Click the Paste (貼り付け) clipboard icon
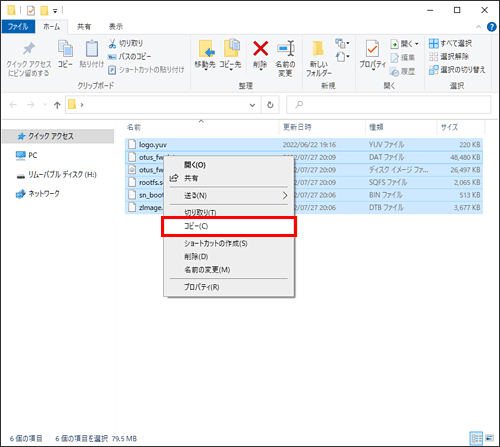The width and height of the screenshot is (500, 447). tap(92, 49)
